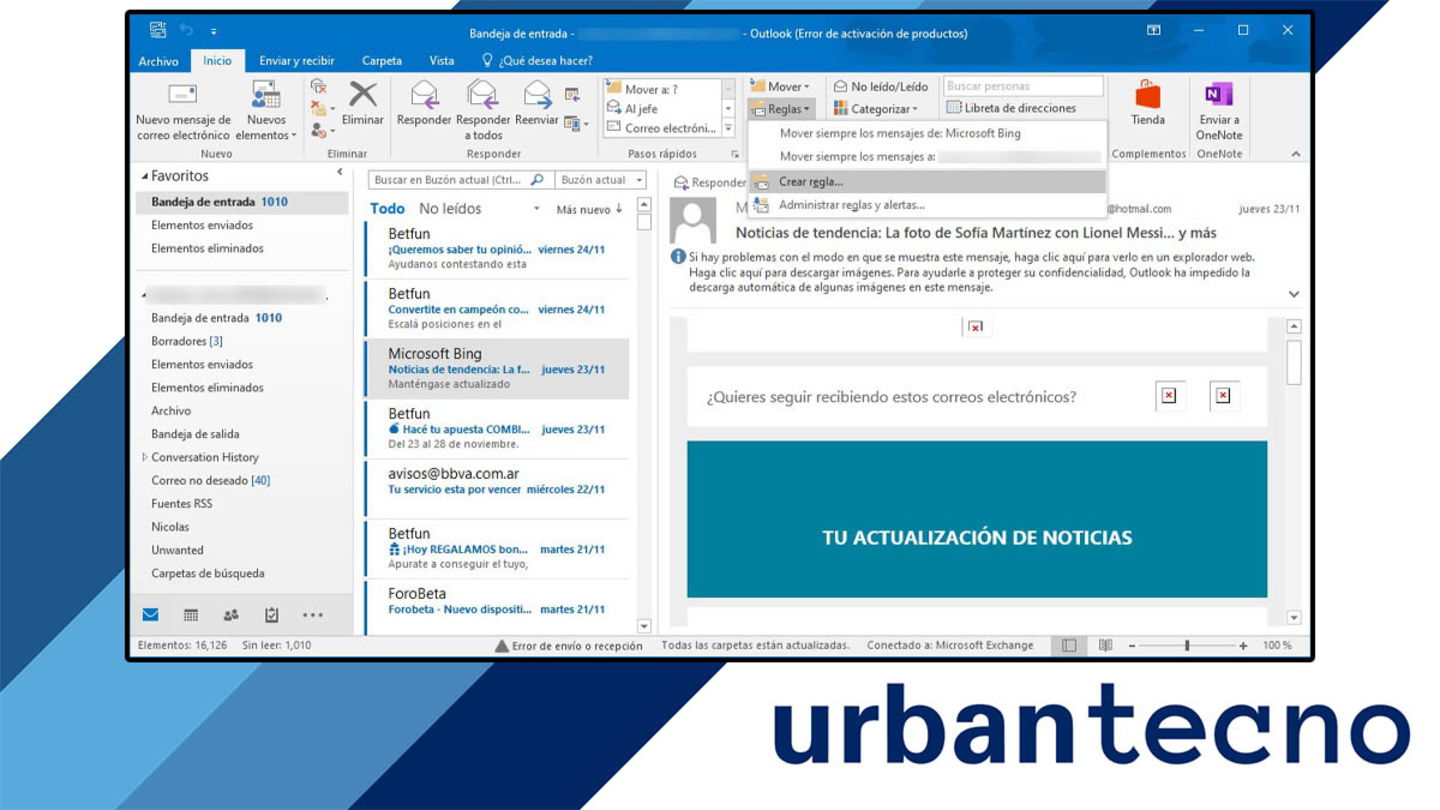Open the more respond actions dropdown
Image resolution: width=1440 pixels, height=810 pixels.
[x=576, y=124]
